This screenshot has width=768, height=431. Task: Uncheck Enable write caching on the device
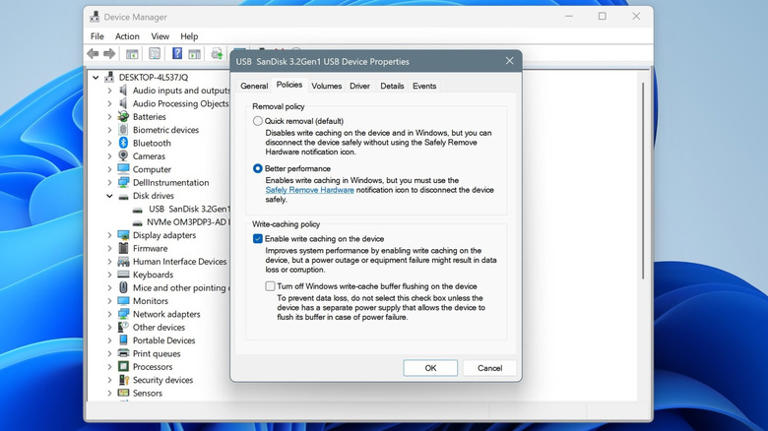coord(258,239)
